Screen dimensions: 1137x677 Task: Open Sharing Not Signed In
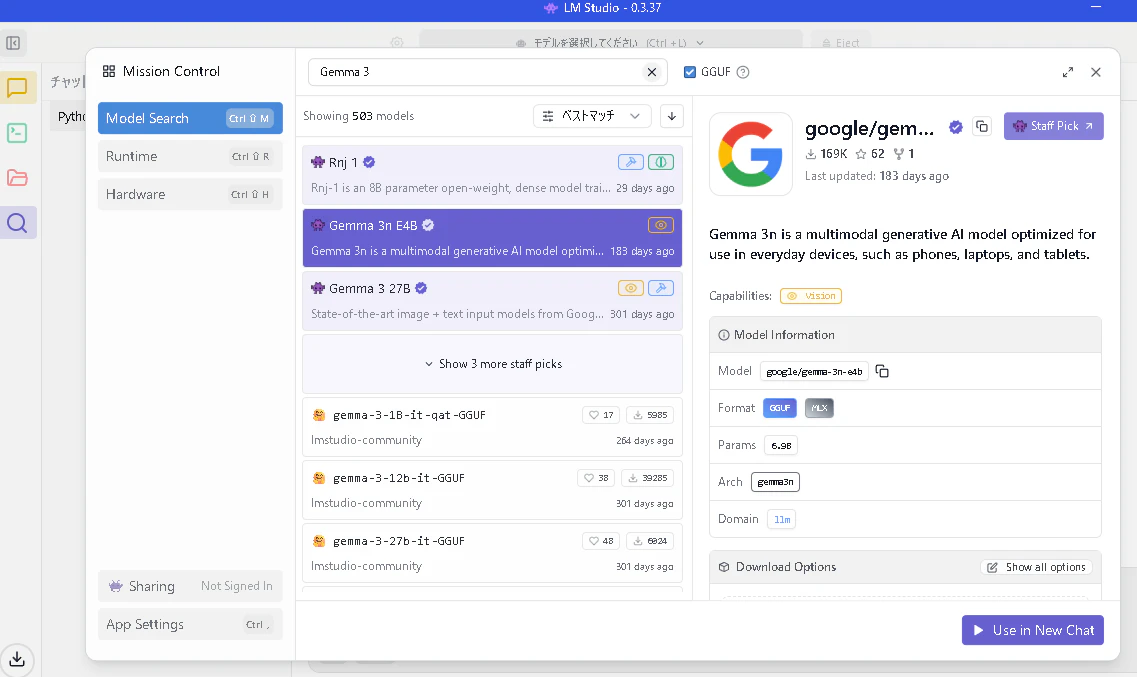coord(190,586)
